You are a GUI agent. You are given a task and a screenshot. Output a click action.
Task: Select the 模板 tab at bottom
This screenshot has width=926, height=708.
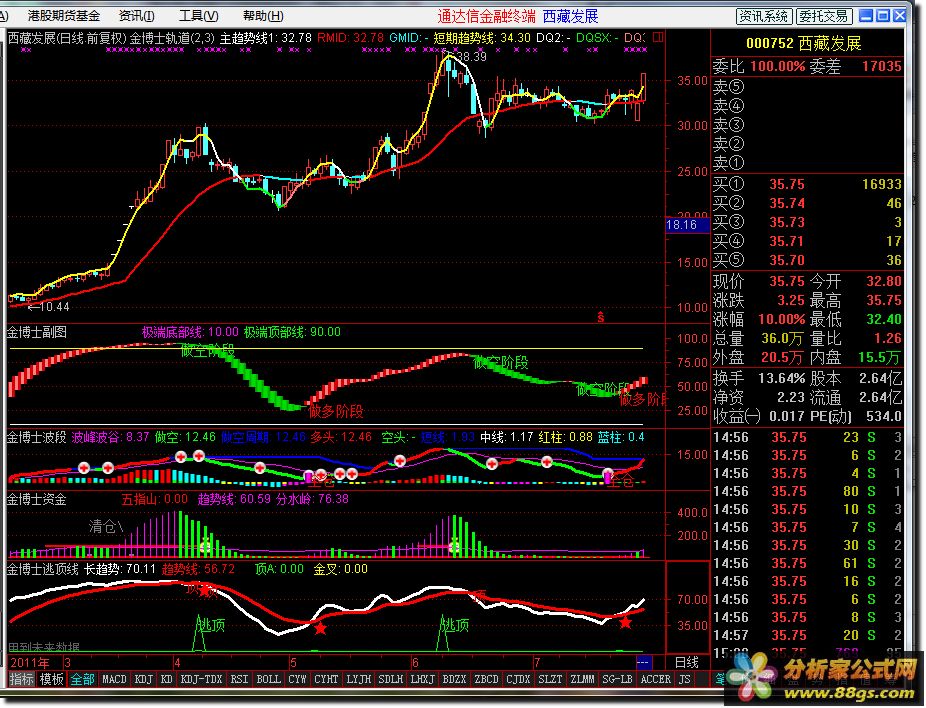[x=51, y=679]
